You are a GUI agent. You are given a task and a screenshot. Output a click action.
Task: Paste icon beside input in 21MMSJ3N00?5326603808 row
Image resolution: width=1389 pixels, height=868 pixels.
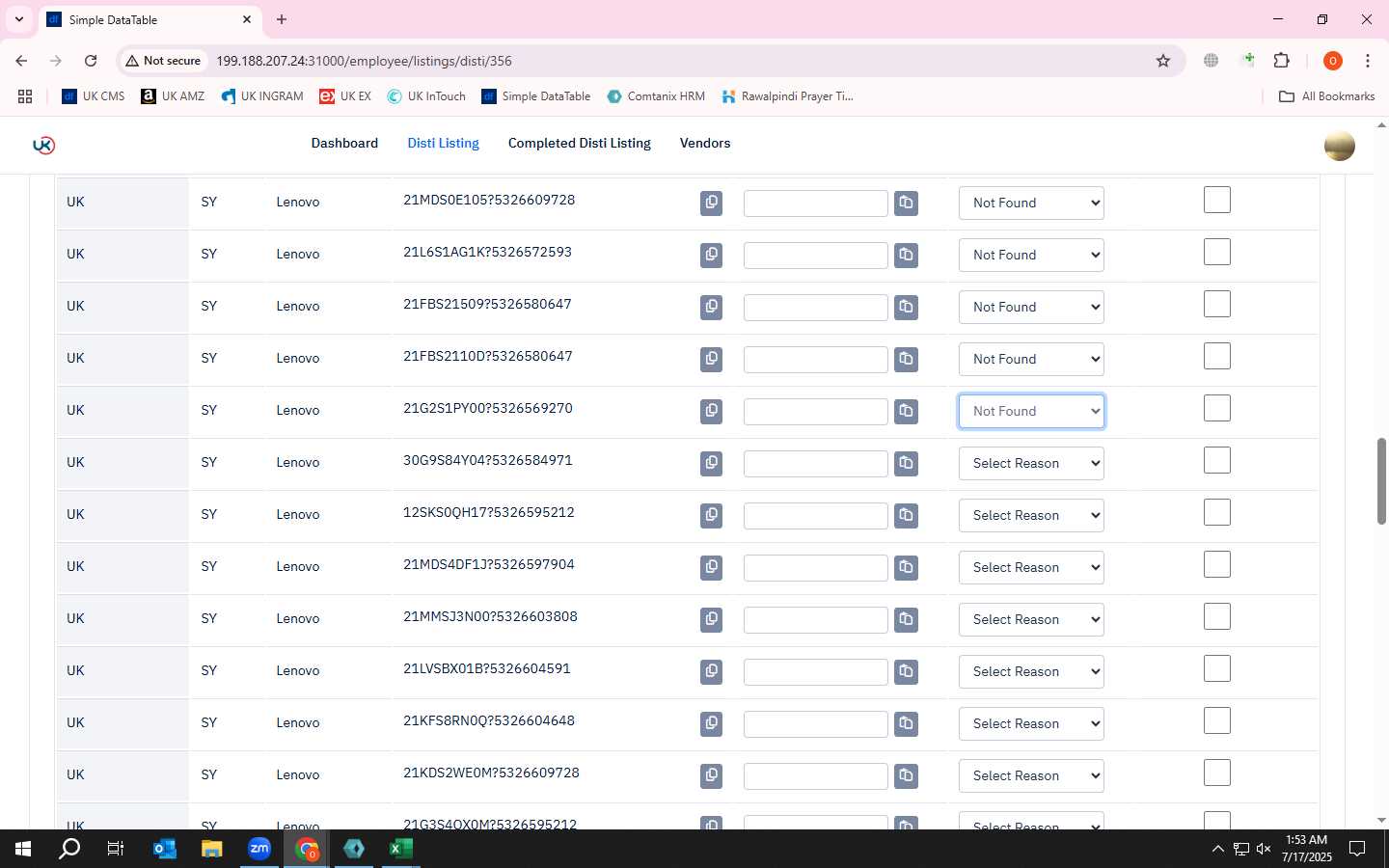906,619
